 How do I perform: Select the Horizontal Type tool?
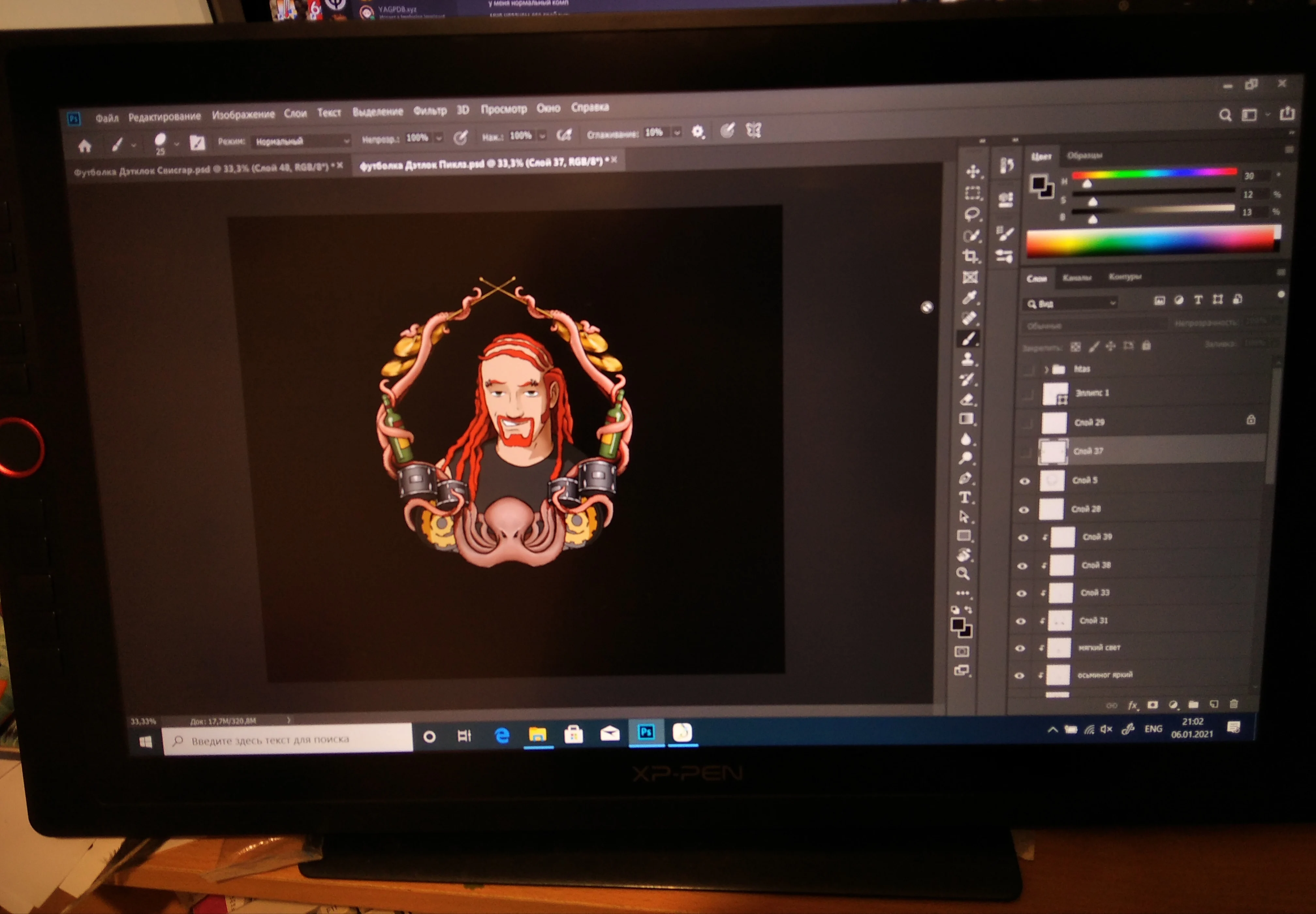(x=965, y=497)
